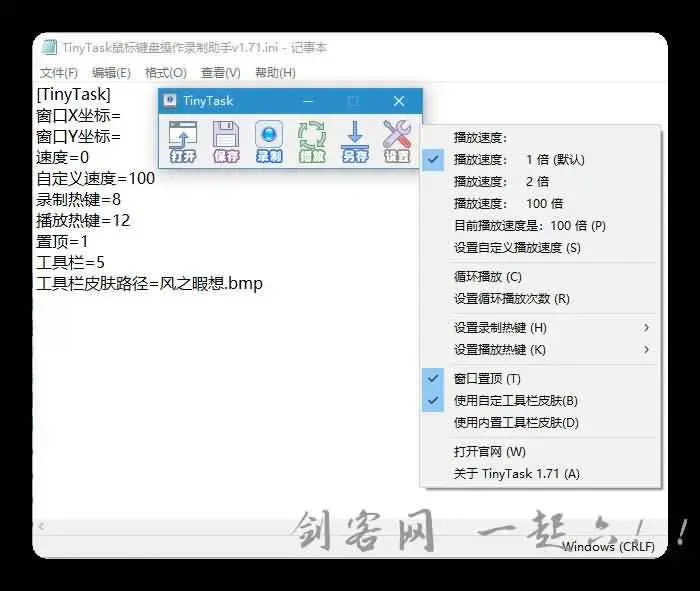Open 关于 TinyTask 1.71 (A)

(x=540, y=474)
